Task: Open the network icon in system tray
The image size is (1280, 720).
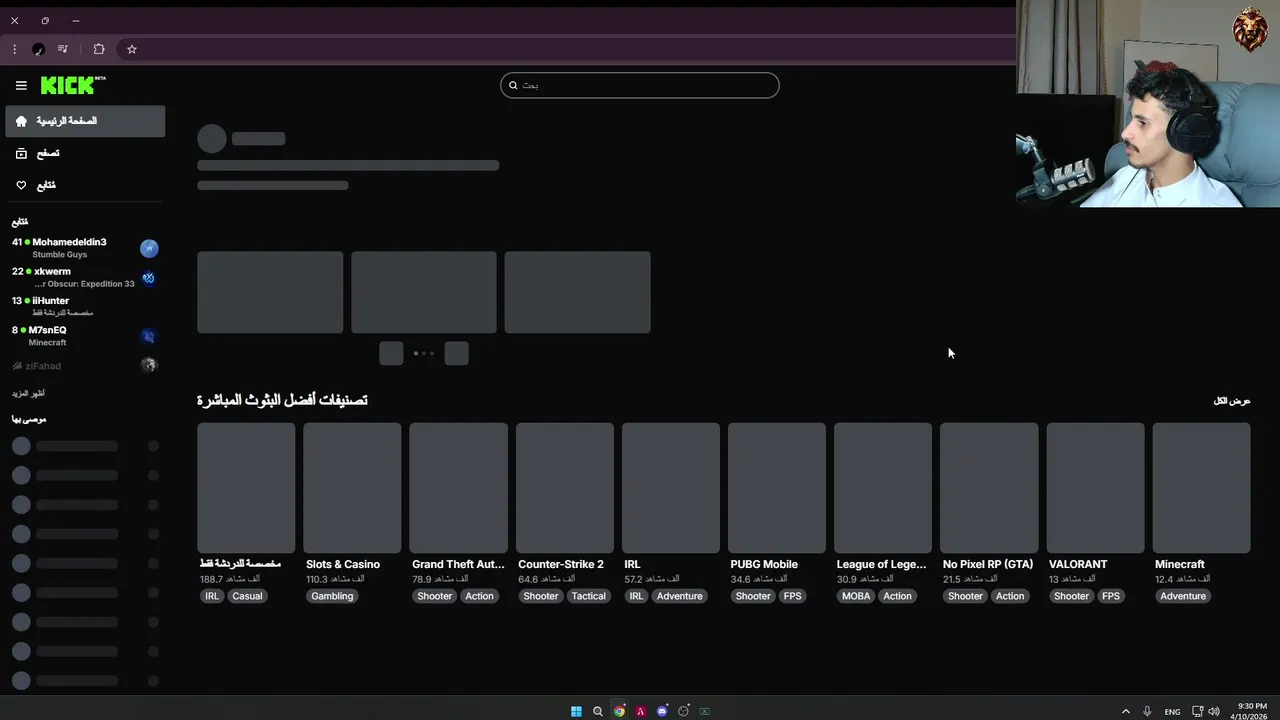Action: tap(1197, 711)
